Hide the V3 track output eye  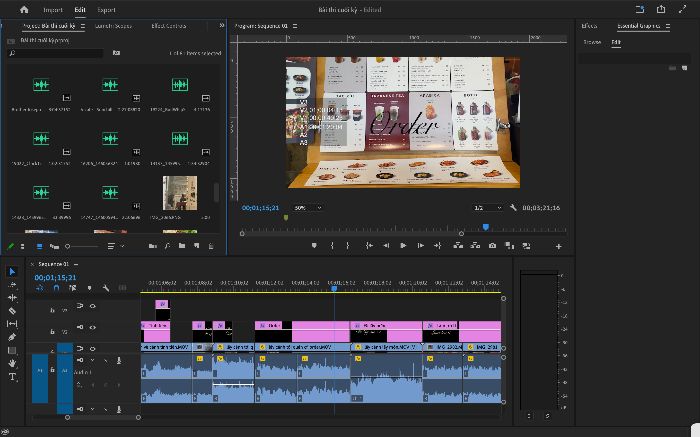pos(92,306)
